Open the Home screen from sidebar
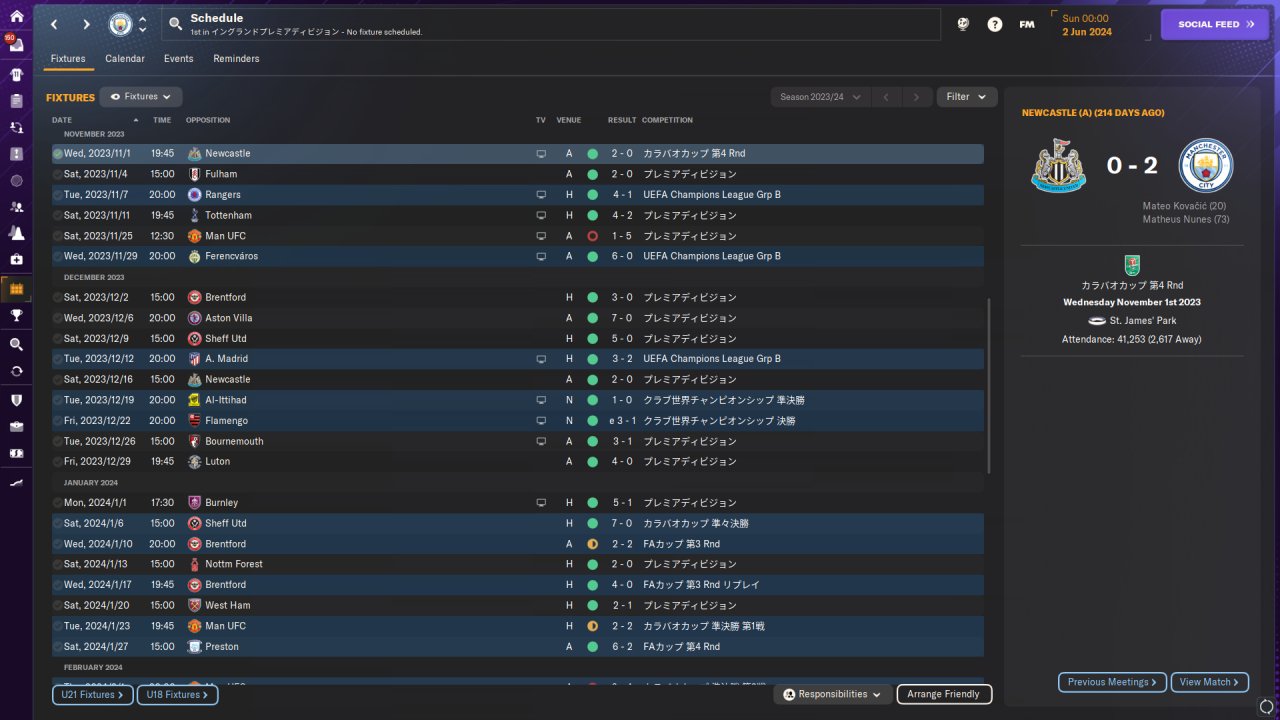1280x720 pixels. point(16,16)
